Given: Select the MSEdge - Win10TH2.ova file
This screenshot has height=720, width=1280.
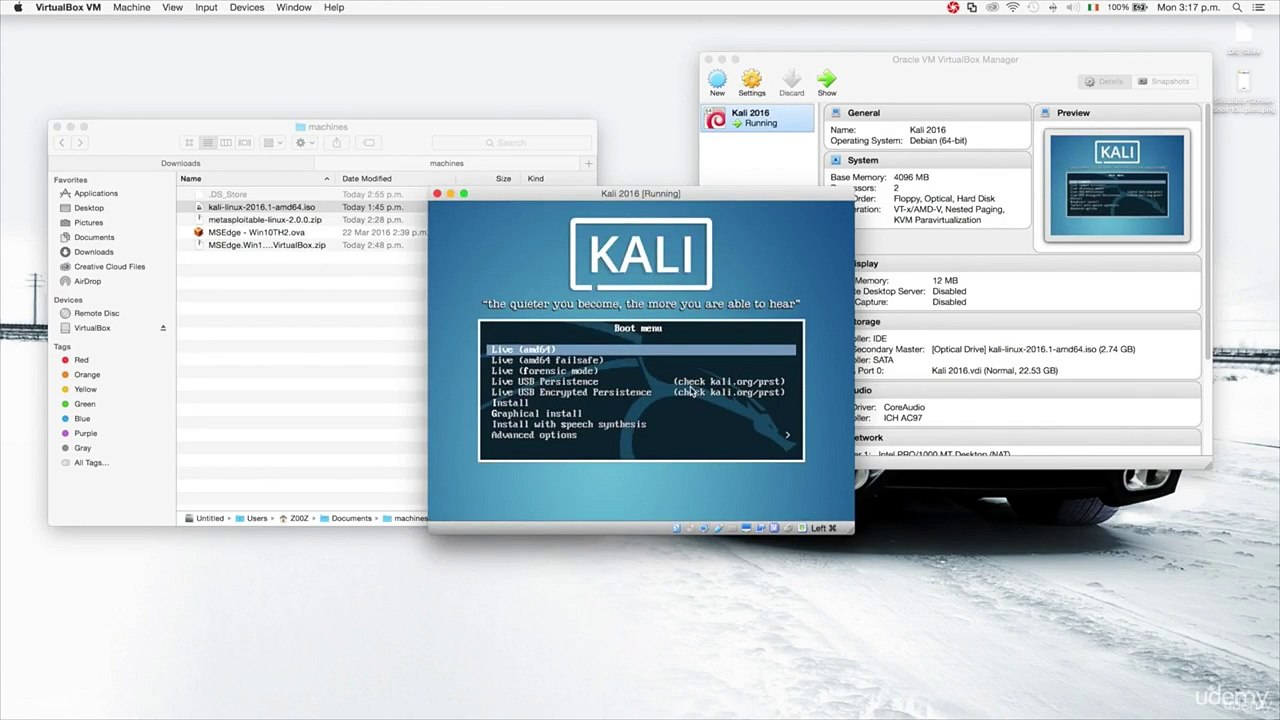Looking at the screenshot, I should click(x=256, y=233).
